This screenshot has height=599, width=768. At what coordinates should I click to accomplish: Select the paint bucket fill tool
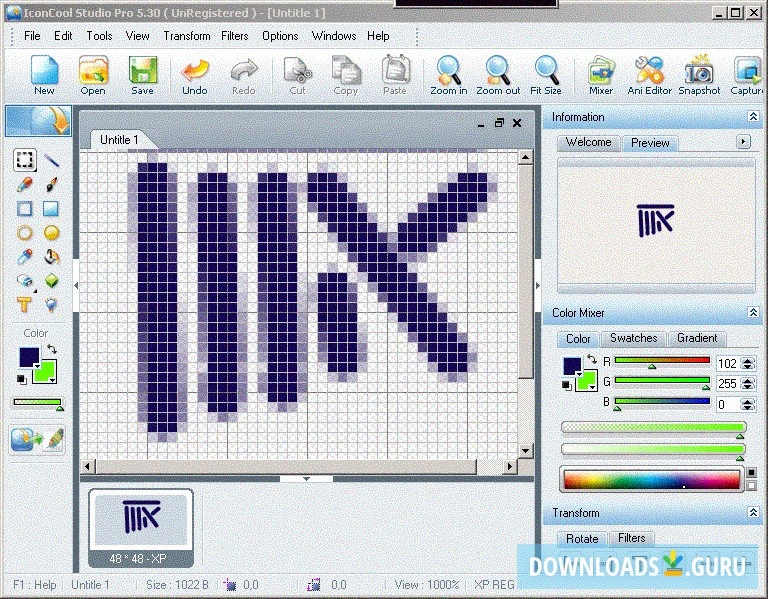coord(51,257)
